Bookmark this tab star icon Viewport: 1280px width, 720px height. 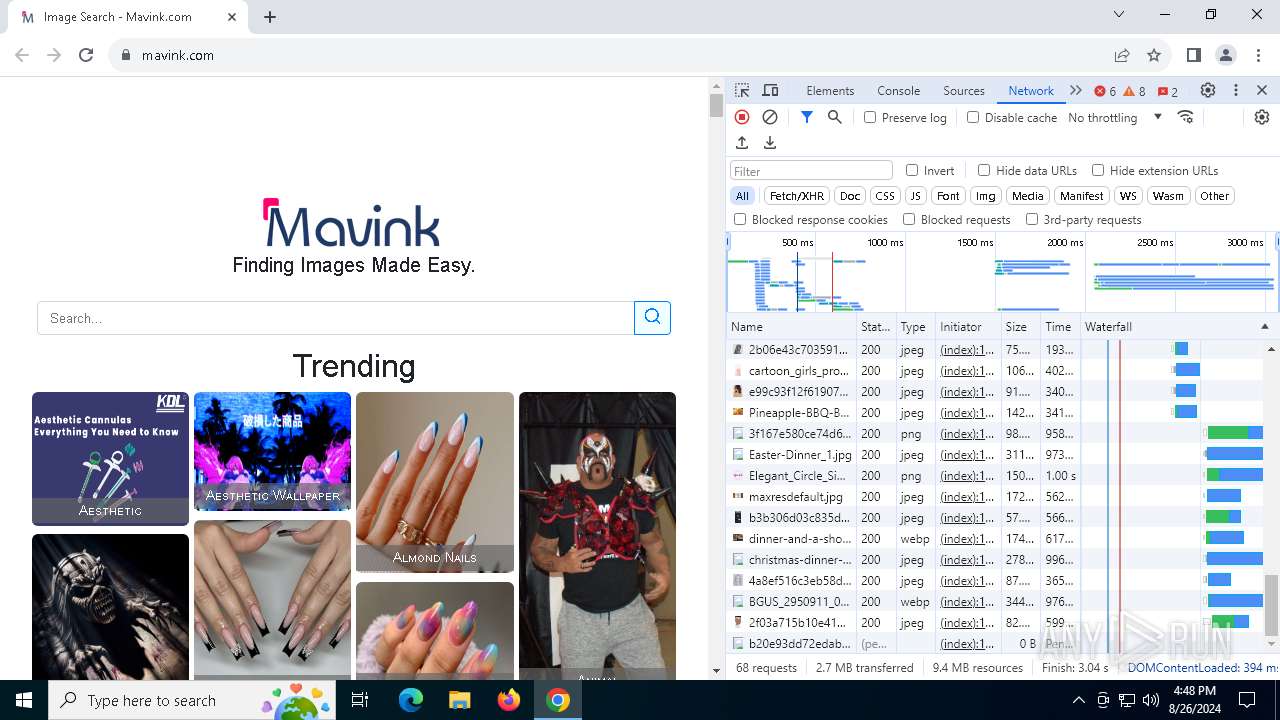click(x=1154, y=55)
